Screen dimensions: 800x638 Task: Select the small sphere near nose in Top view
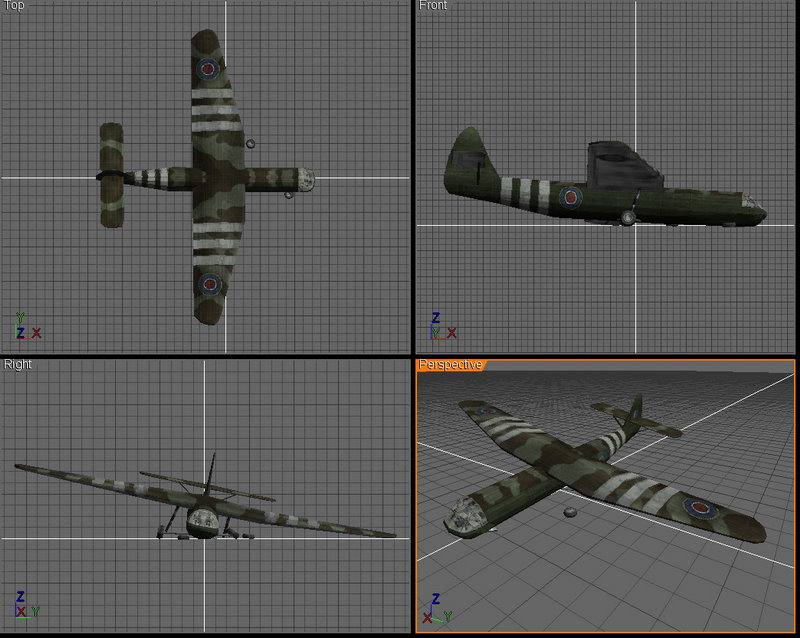click(289, 194)
